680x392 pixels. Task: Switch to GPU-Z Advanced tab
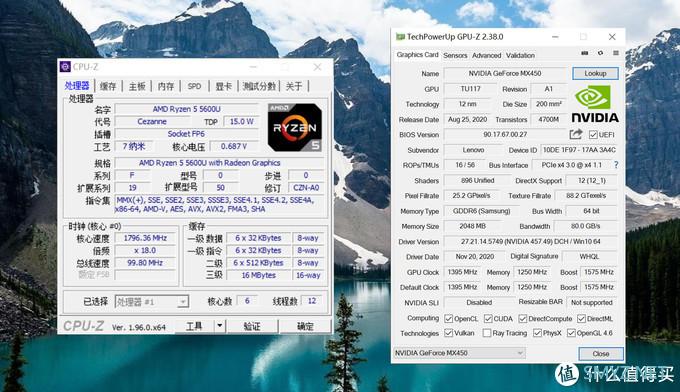pyautogui.click(x=486, y=56)
